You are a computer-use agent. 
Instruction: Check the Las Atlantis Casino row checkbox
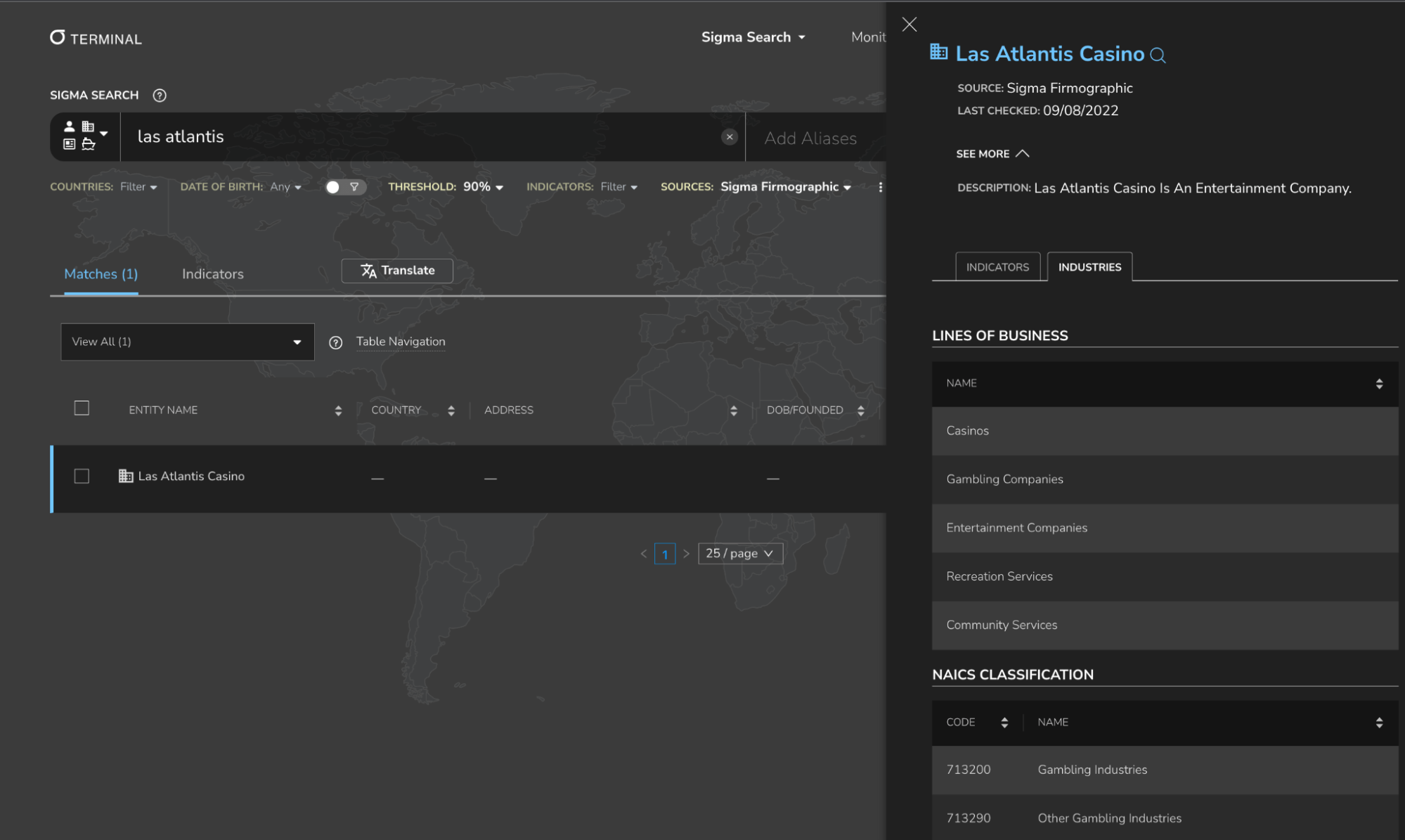[x=82, y=477]
